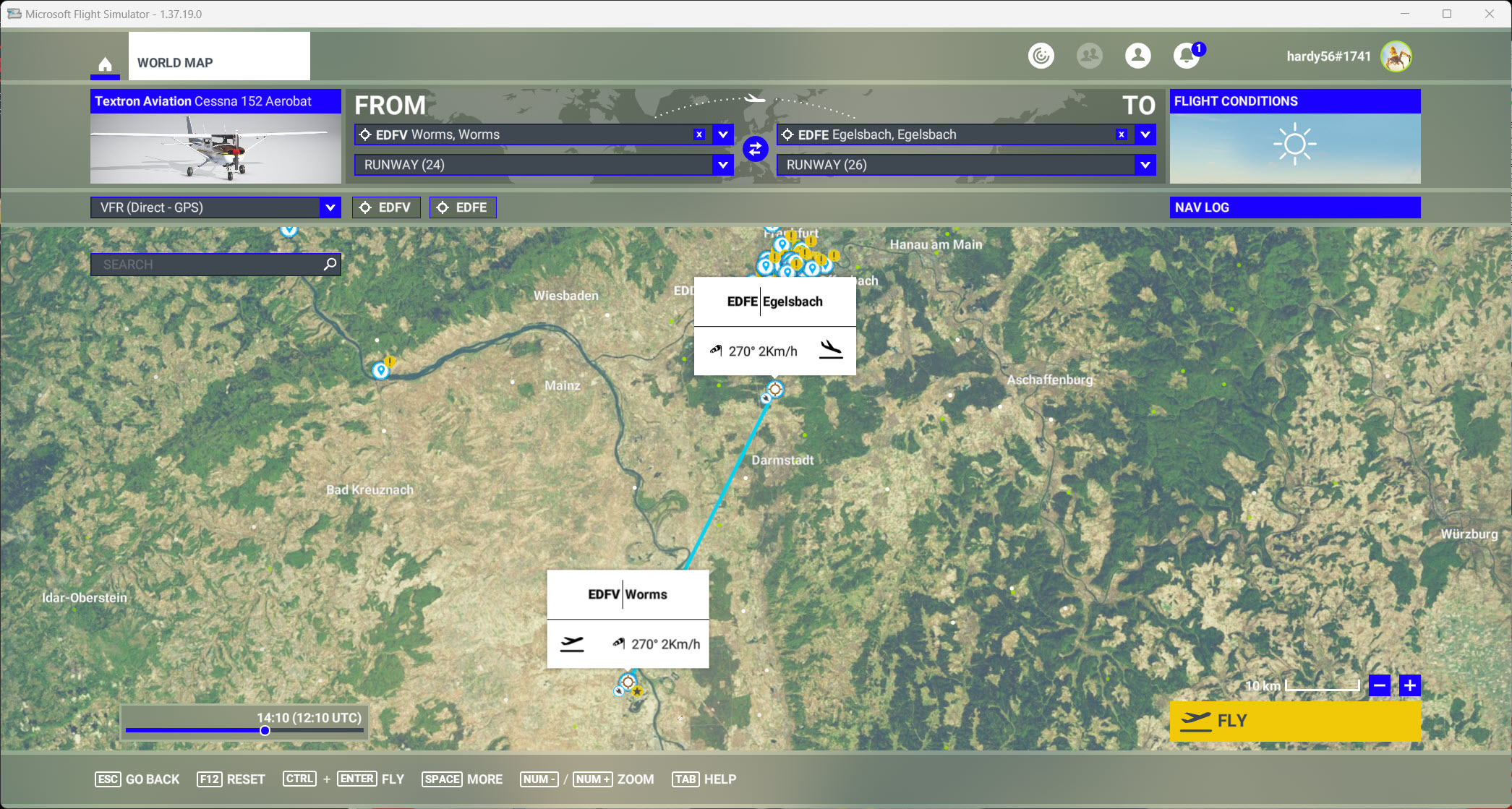Click the landing plane icon on EDFE card
Screen dimensions: 1512x809
(831, 350)
